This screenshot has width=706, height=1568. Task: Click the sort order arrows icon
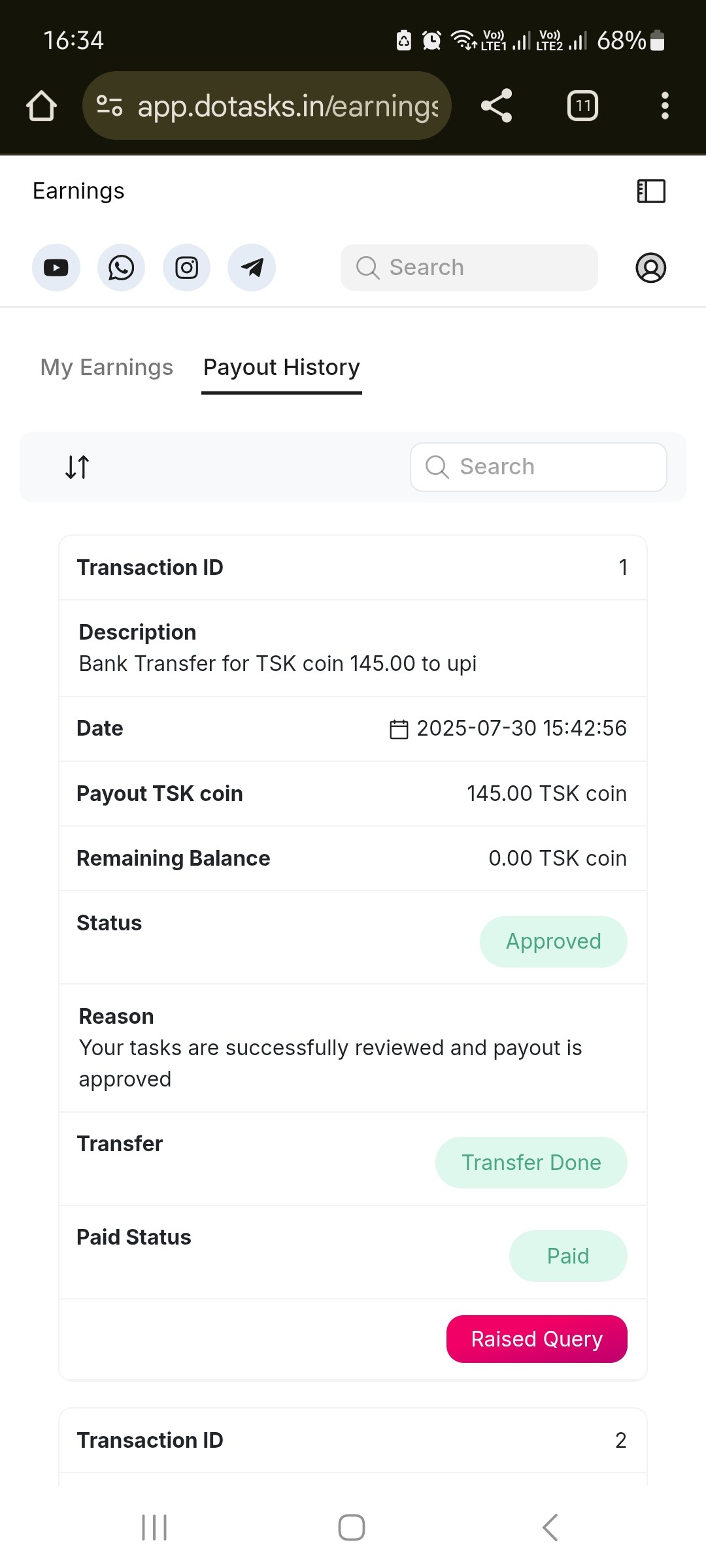click(77, 467)
